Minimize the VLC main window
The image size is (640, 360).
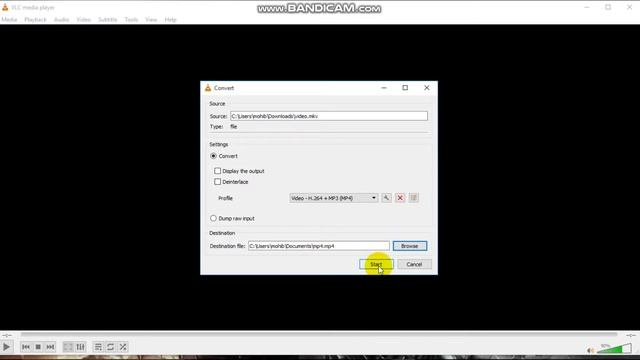[587, 7]
